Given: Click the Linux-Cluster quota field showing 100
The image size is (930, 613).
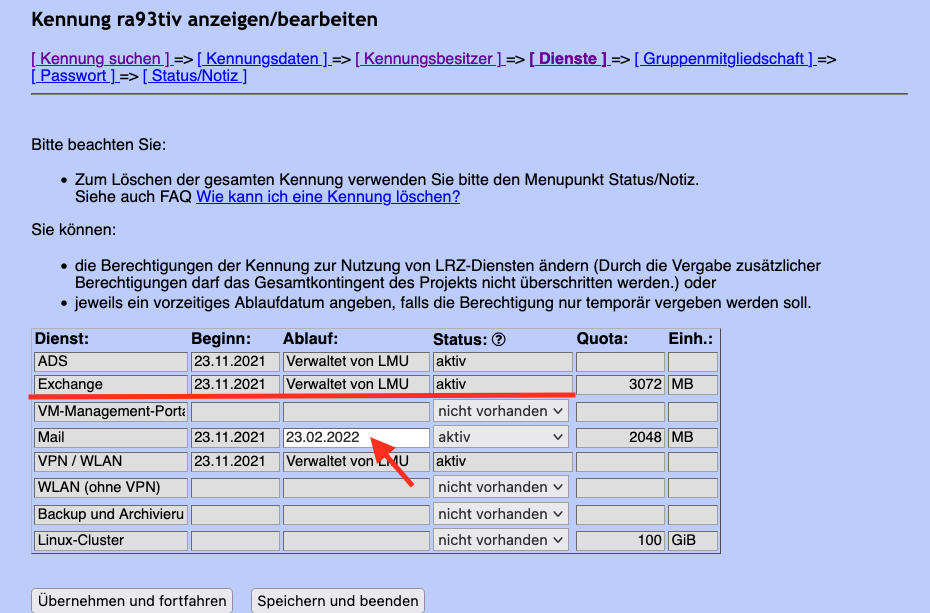Looking at the screenshot, I should coord(620,540).
